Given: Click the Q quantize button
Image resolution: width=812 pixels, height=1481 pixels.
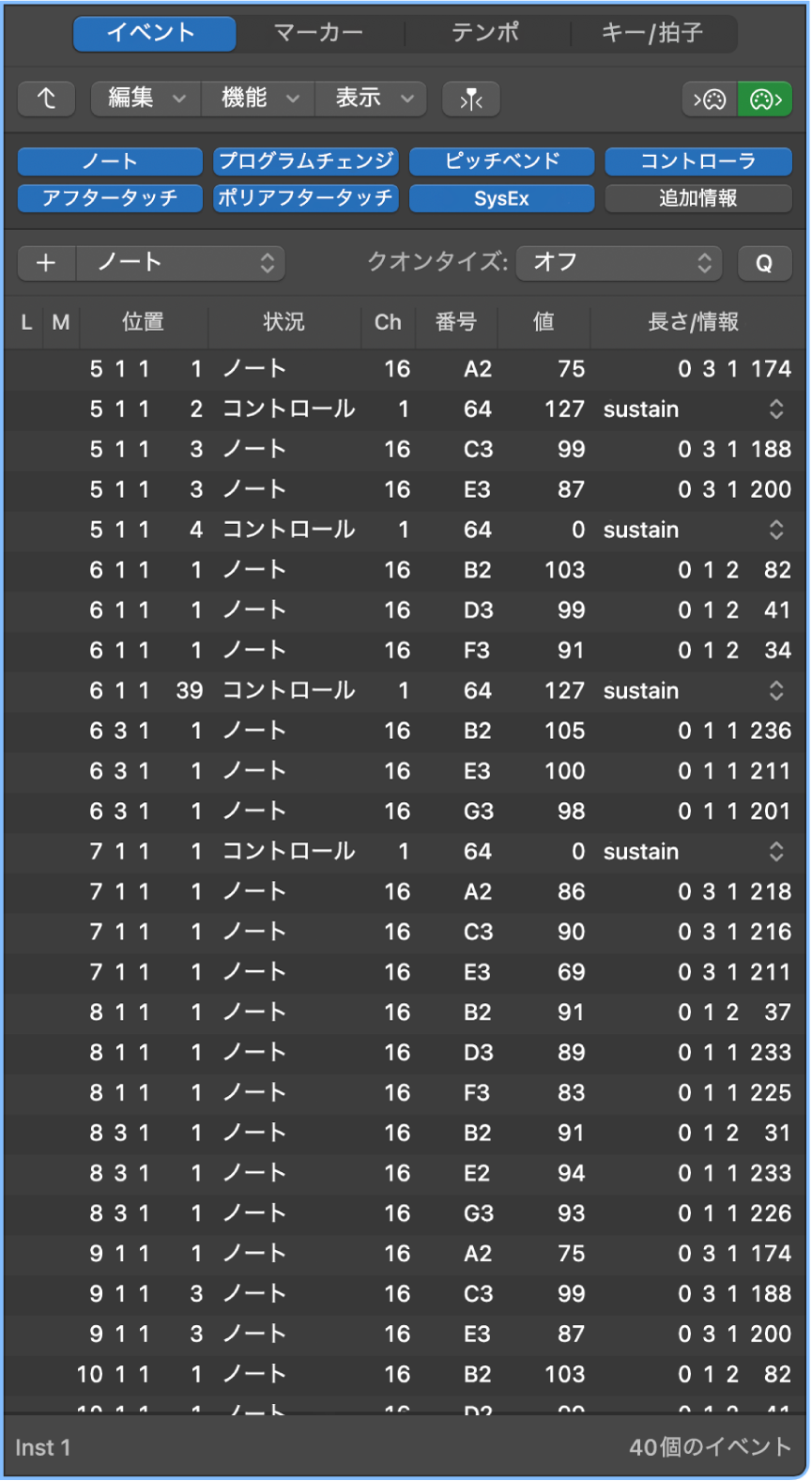Looking at the screenshot, I should tap(766, 263).
